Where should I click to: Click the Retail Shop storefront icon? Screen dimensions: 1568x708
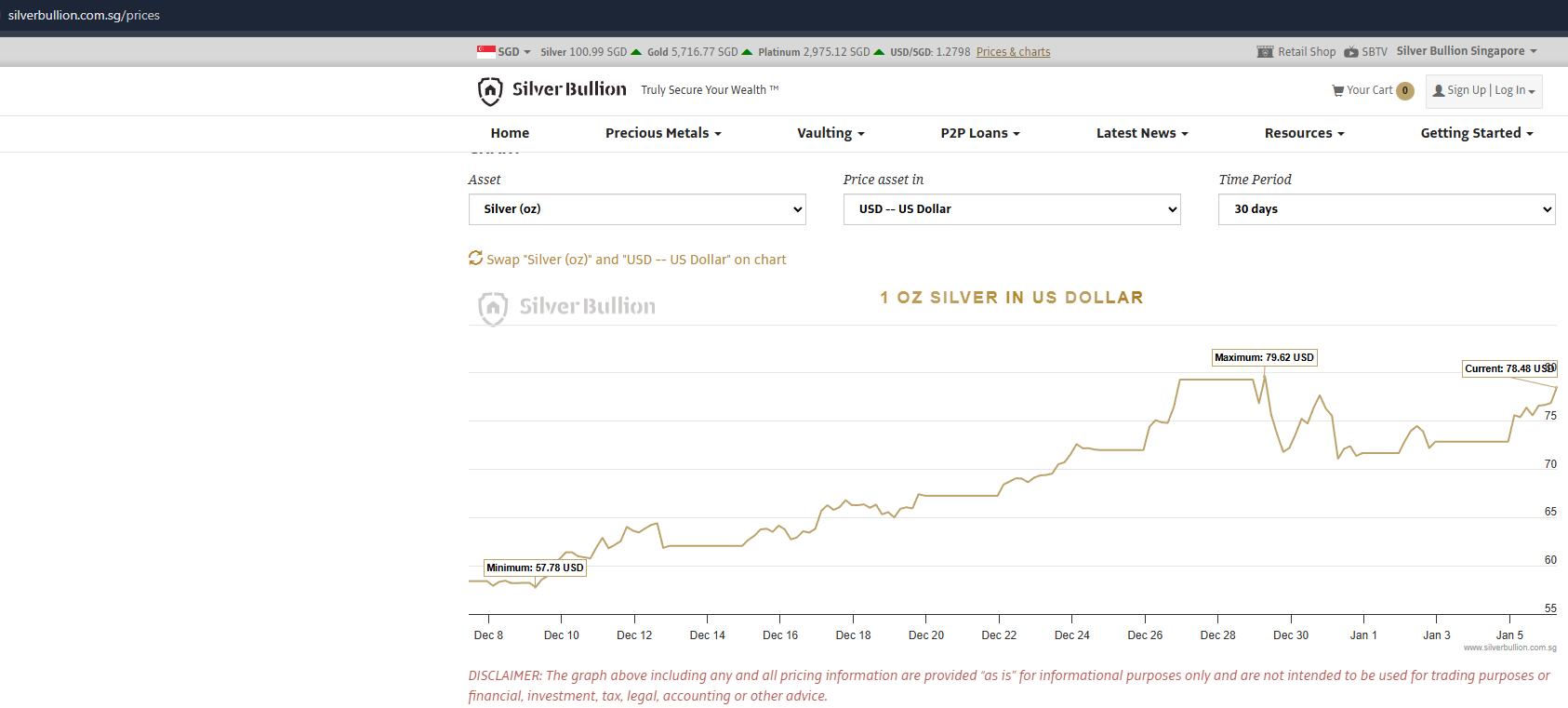point(1265,52)
